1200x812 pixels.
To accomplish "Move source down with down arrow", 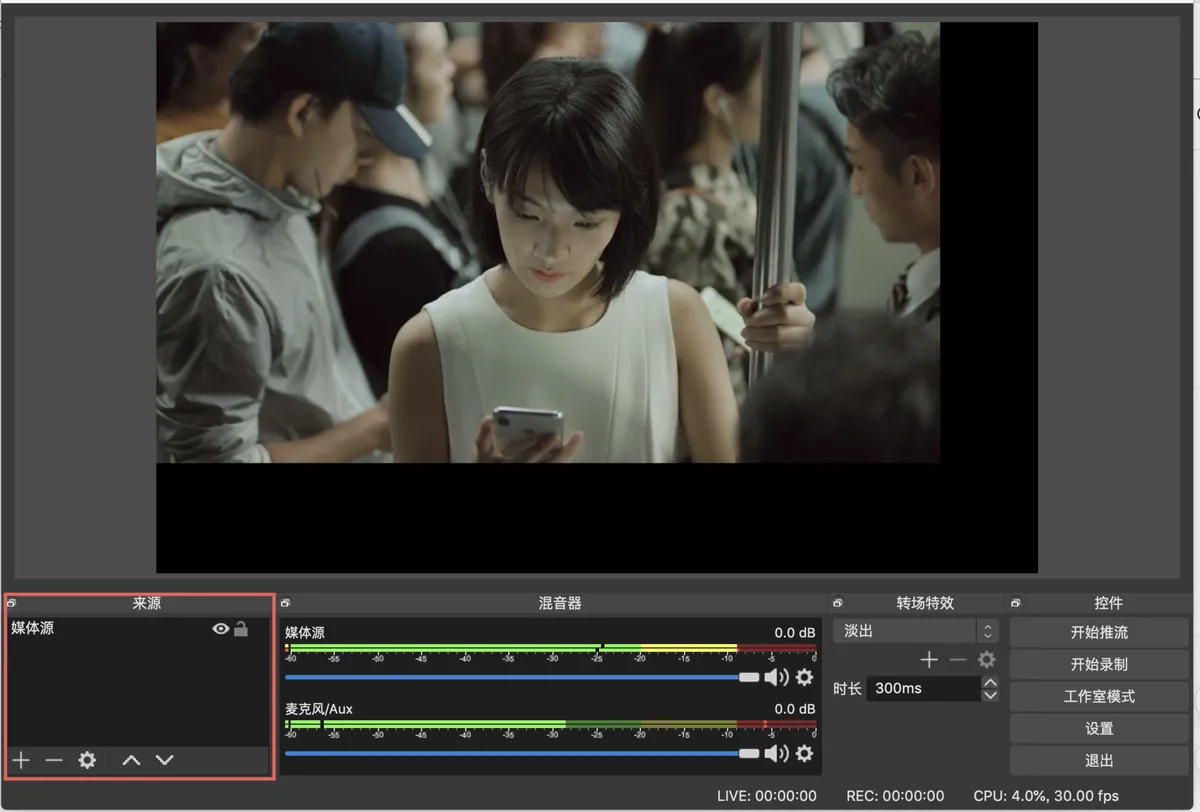I will [x=165, y=760].
